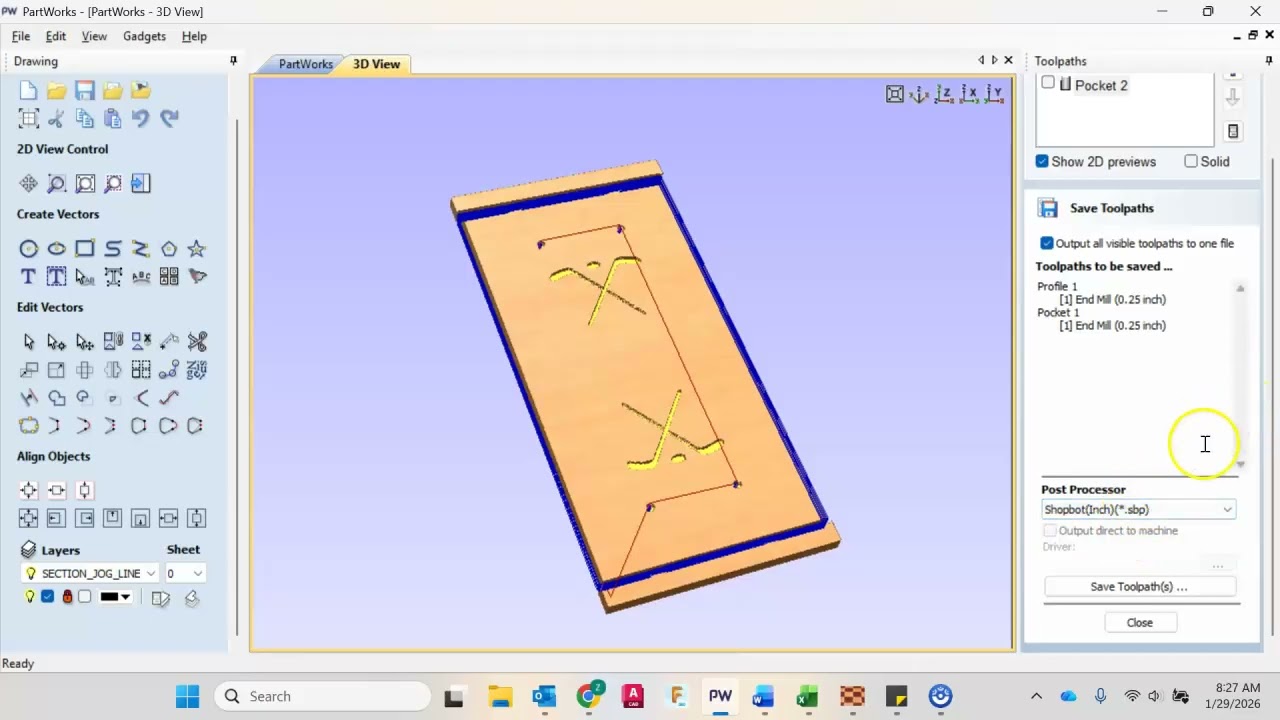This screenshot has width=1280, height=720.
Task: Click the layer lock icon
Action: click(x=67, y=597)
